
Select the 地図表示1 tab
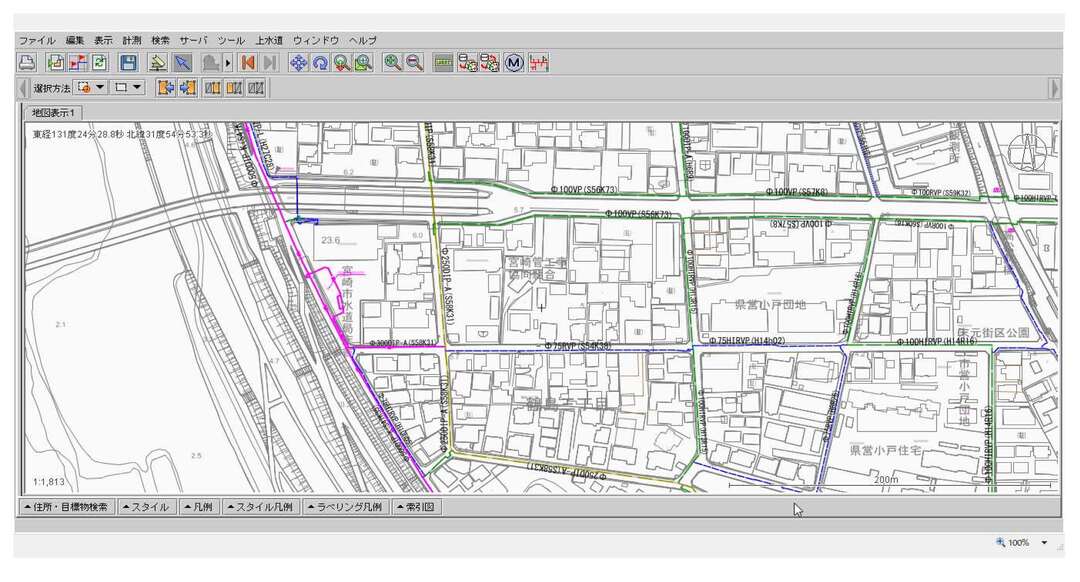[53, 112]
